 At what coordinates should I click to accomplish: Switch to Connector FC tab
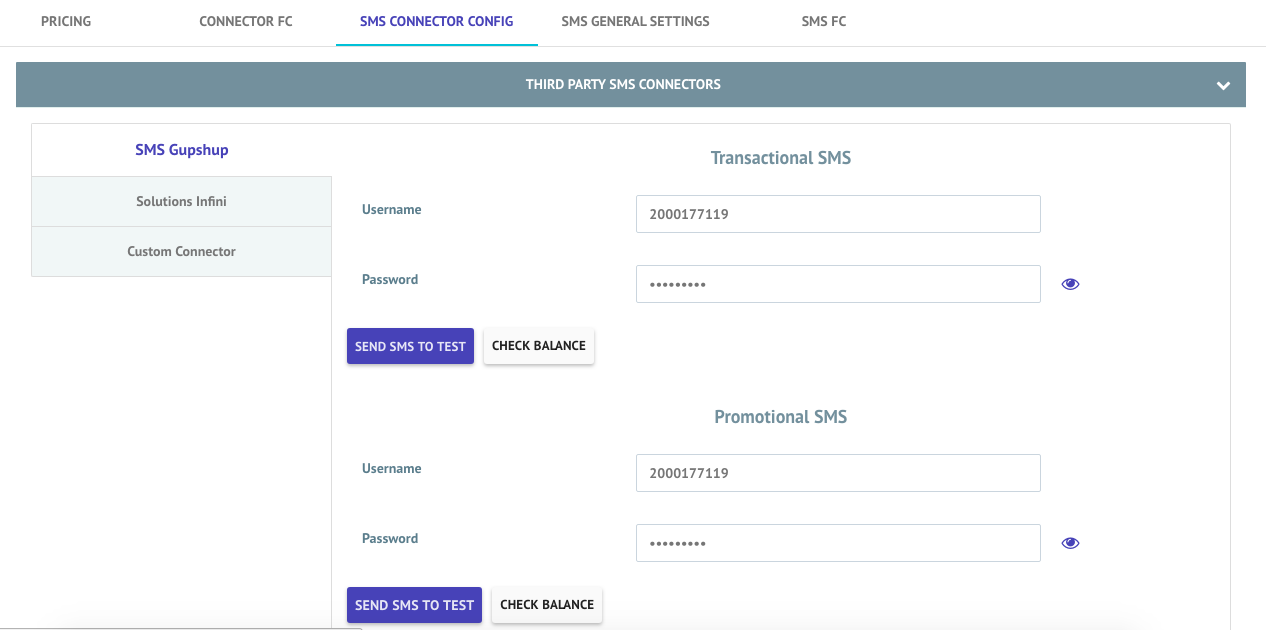tap(246, 21)
